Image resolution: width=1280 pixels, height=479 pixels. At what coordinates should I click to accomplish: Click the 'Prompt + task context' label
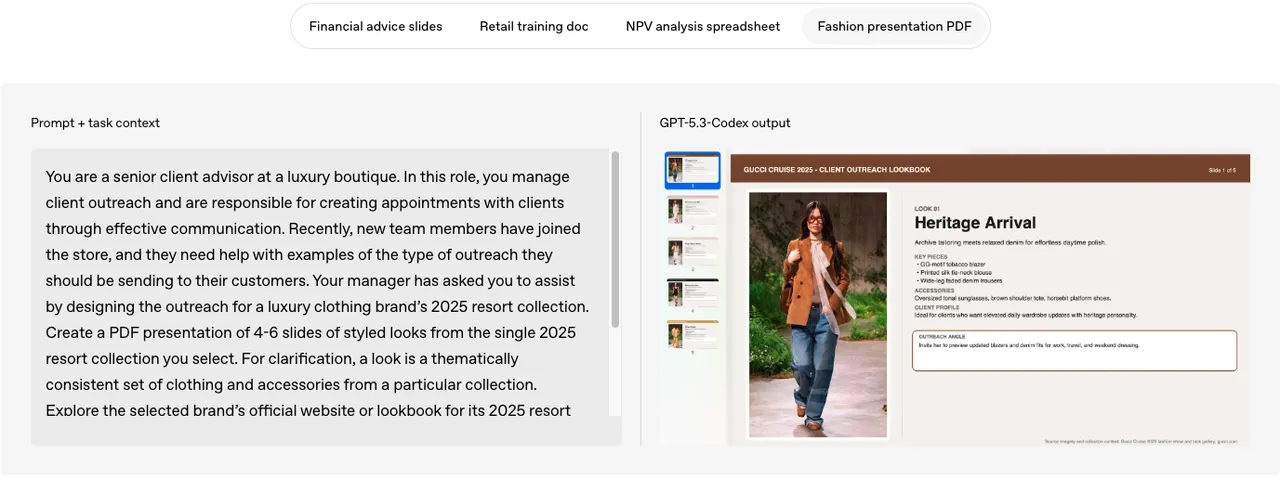95,123
